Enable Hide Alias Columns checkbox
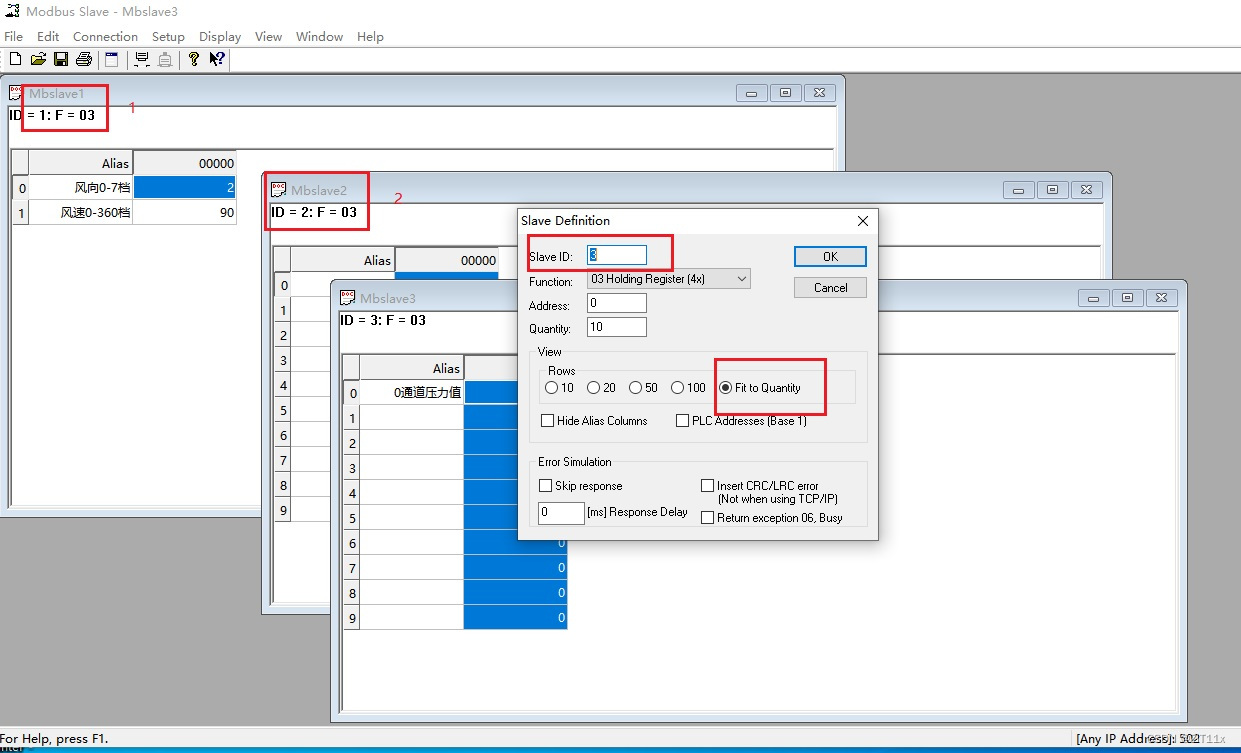 (x=547, y=421)
